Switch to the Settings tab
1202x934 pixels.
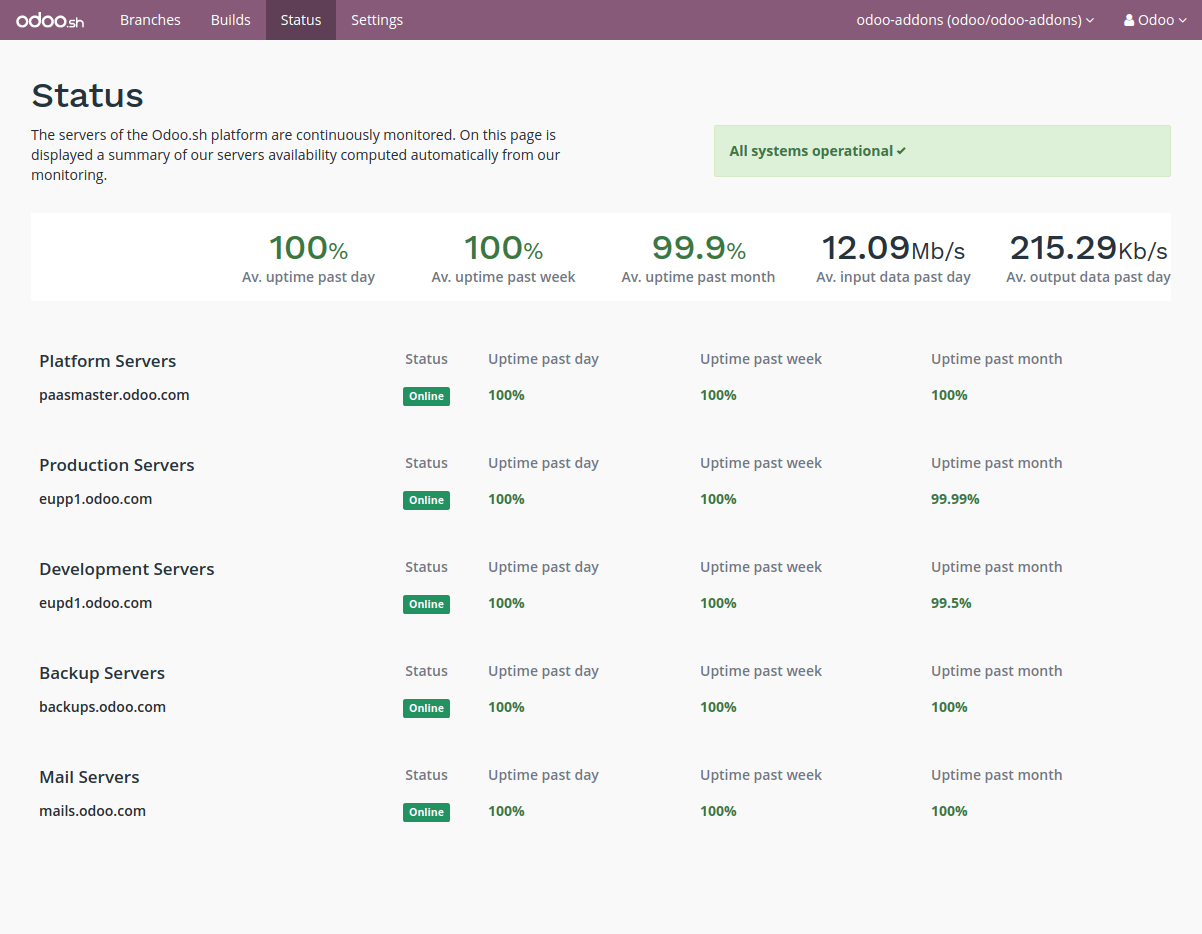pos(377,20)
